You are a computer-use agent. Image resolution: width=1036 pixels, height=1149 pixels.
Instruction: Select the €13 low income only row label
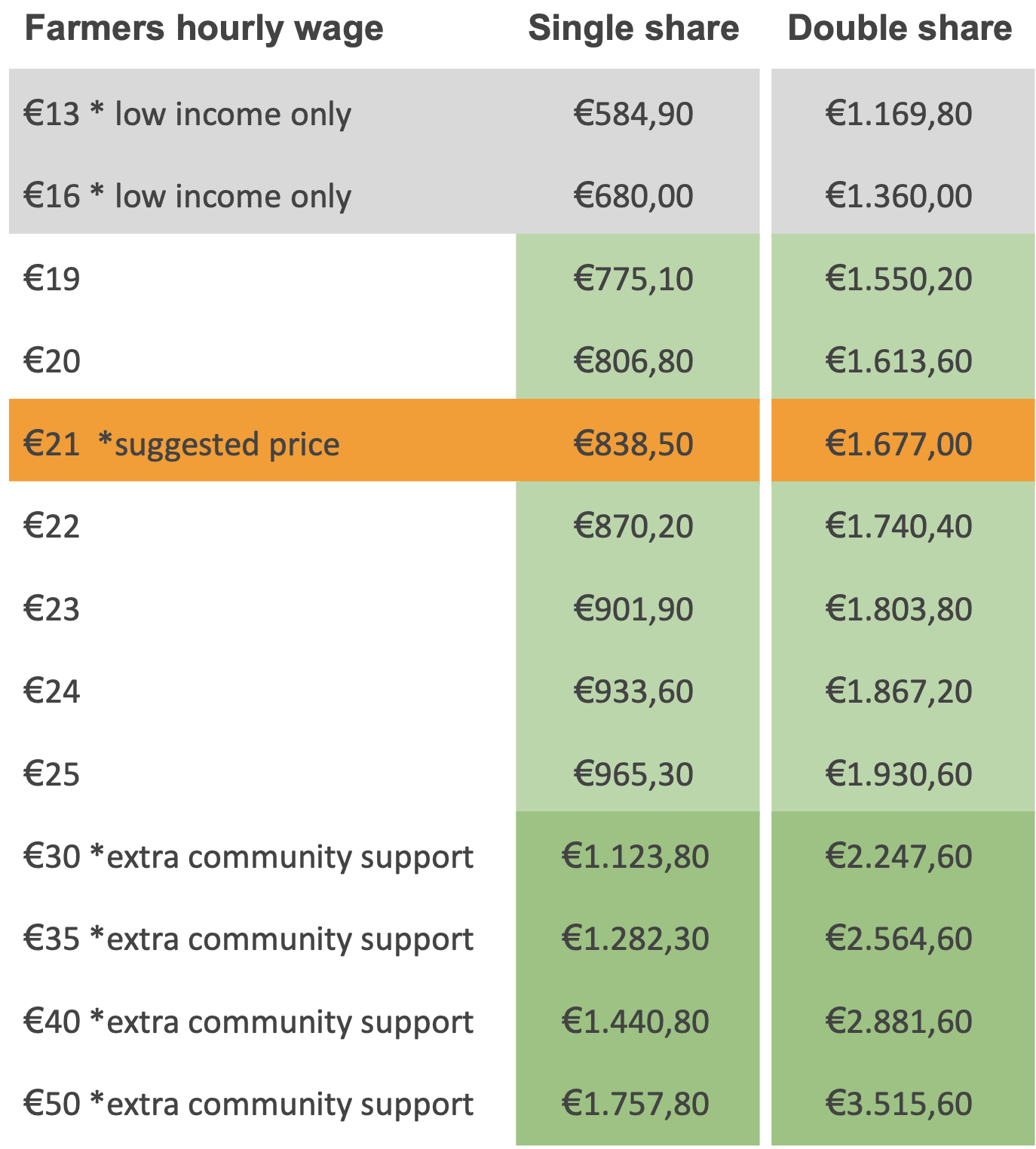tap(187, 114)
